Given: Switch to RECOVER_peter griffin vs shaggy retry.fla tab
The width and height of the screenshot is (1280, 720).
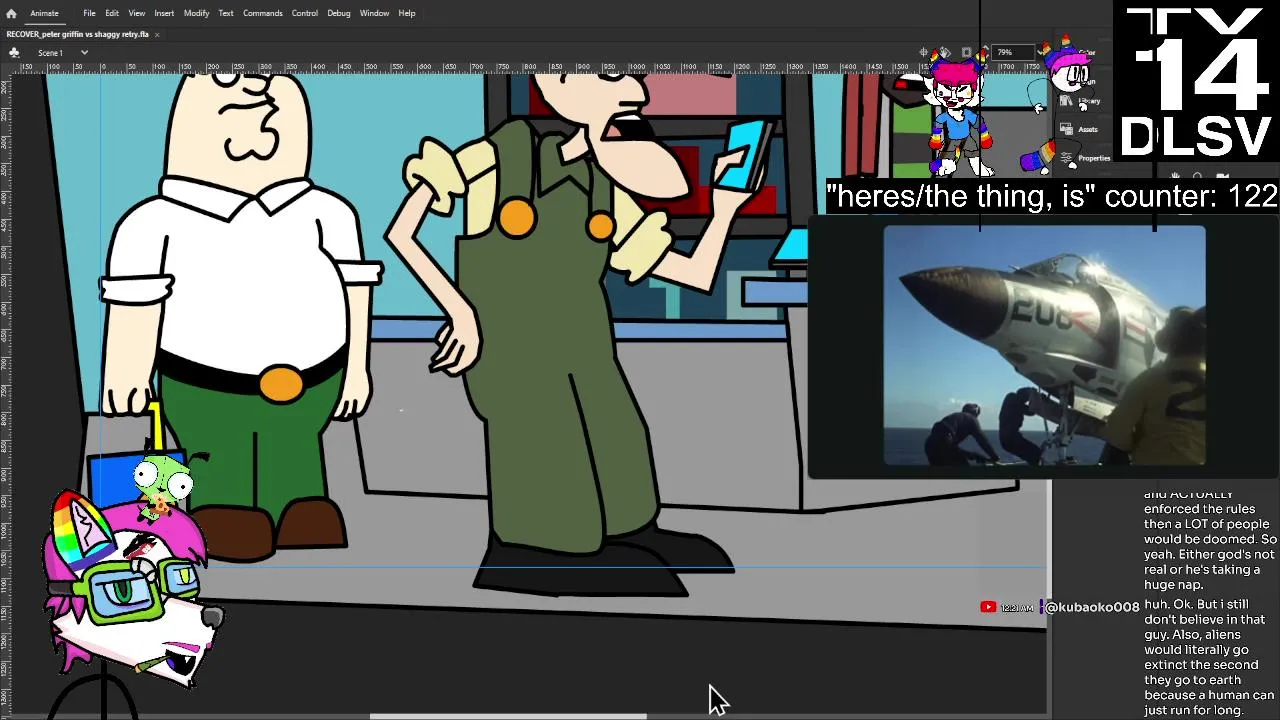Looking at the screenshot, I should (78, 34).
